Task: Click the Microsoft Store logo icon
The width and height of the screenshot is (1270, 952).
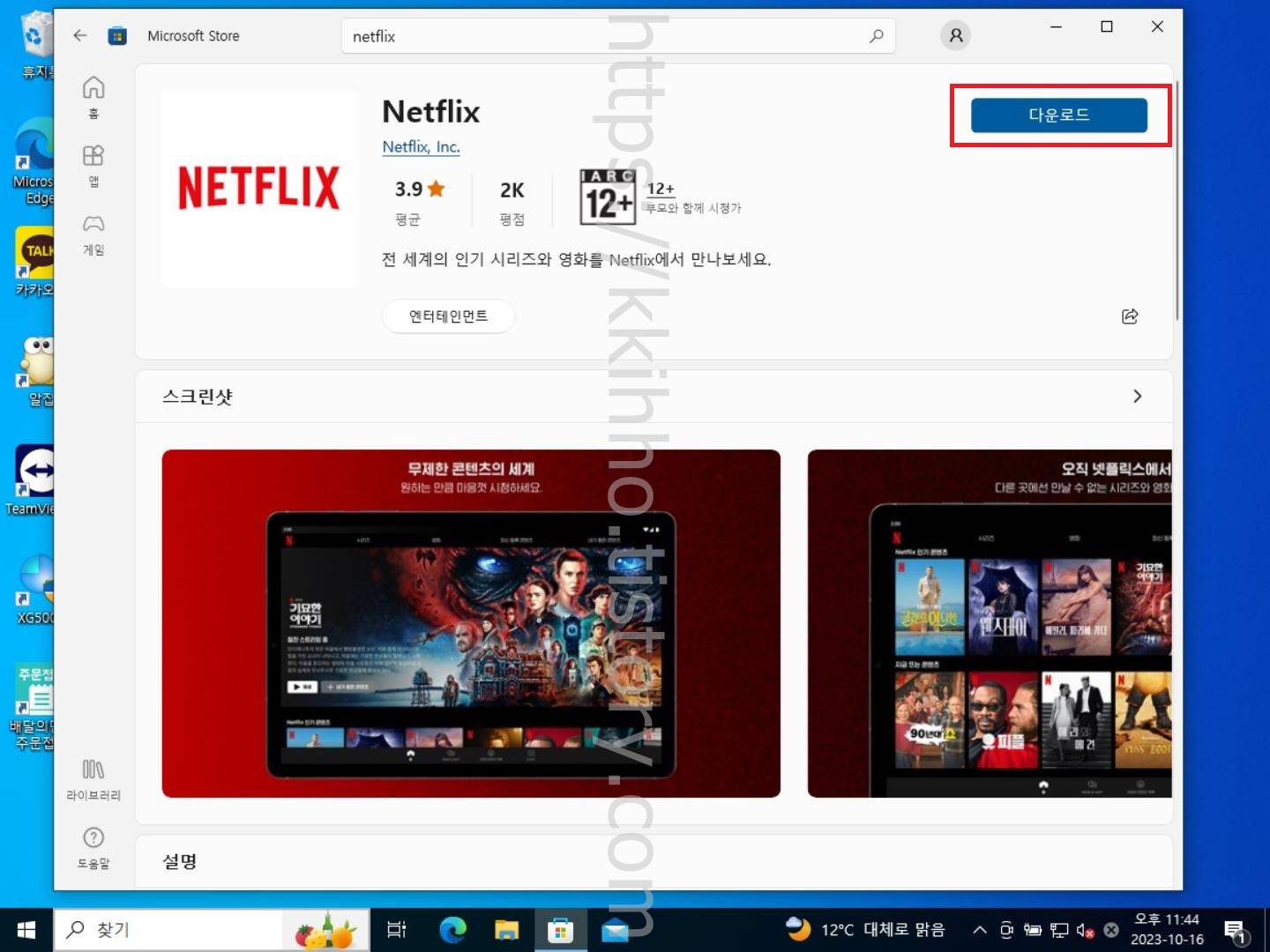Action: pos(117,36)
